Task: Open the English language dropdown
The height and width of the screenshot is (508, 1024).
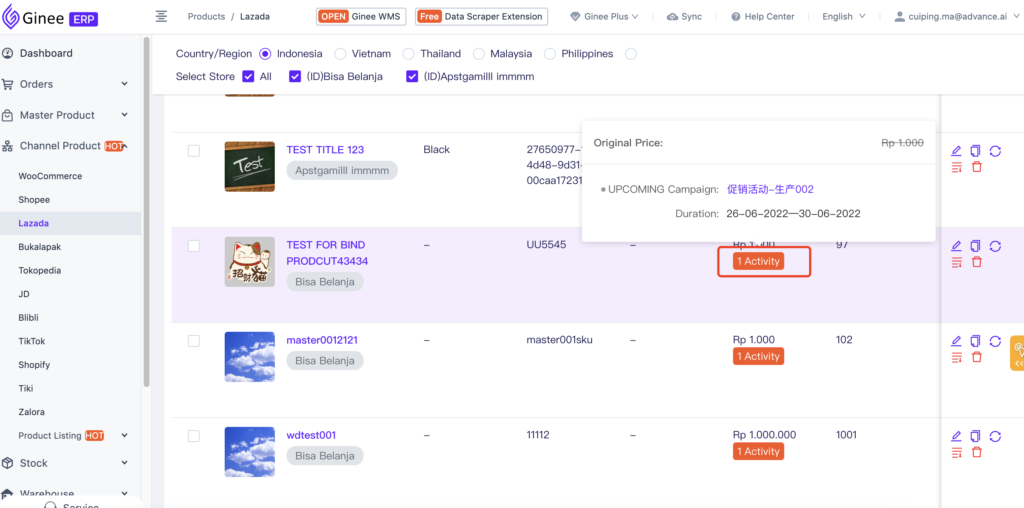Action: [844, 16]
